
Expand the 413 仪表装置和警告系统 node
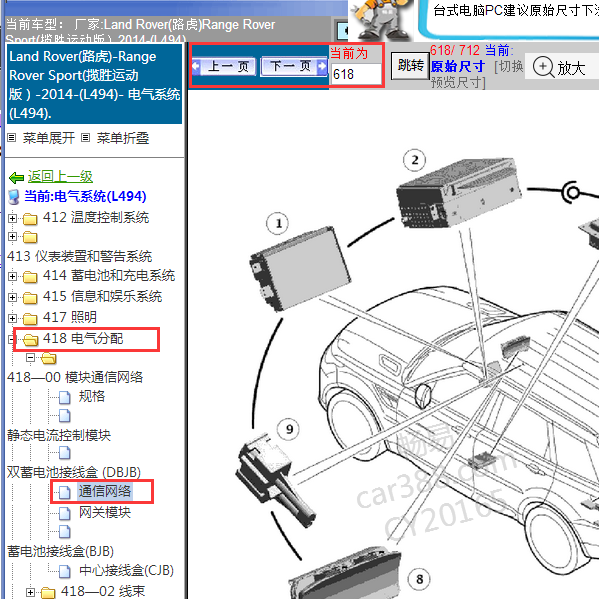point(12,236)
